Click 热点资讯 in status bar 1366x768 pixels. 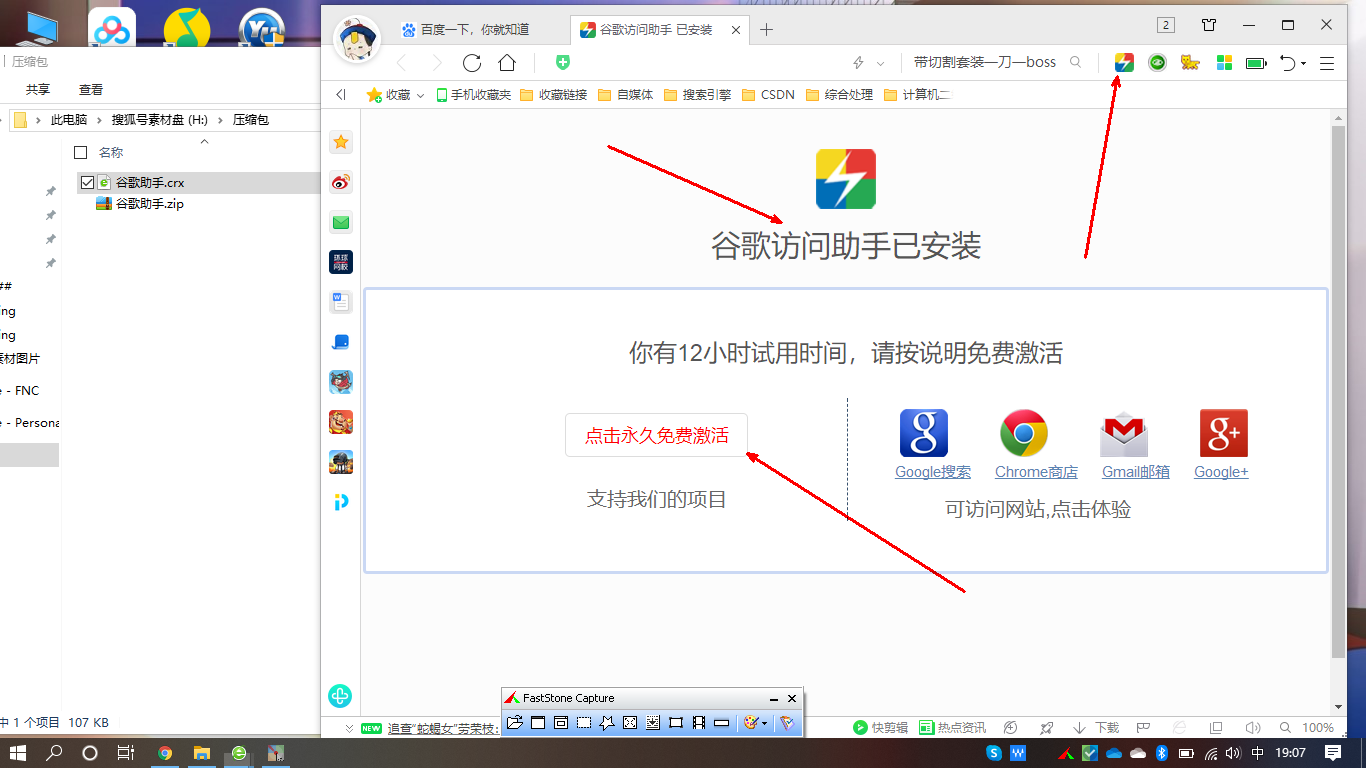(x=953, y=728)
